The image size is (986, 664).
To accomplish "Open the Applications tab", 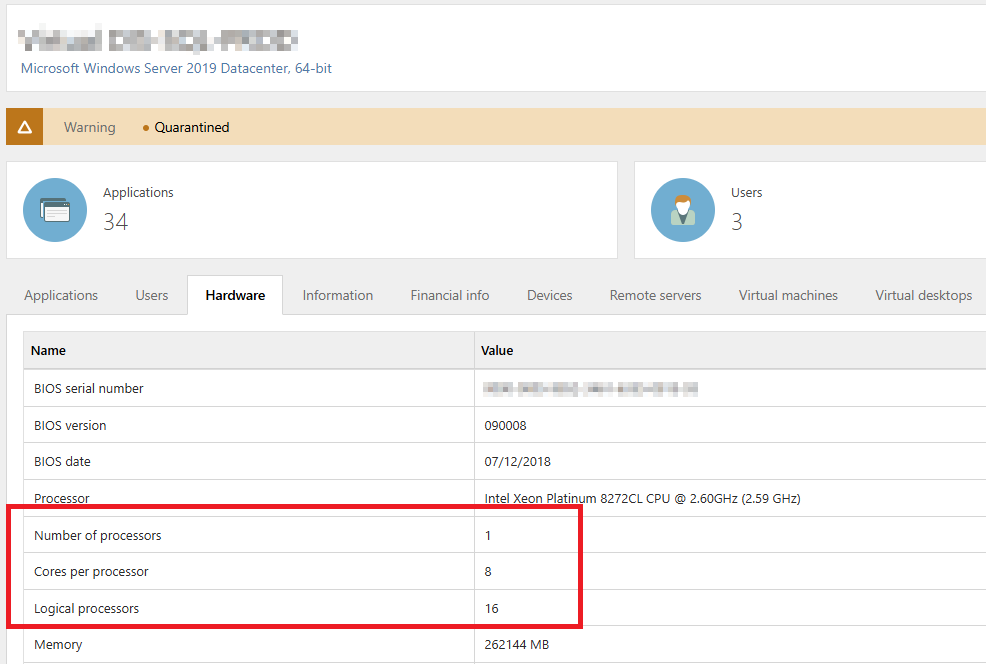I will point(61,296).
